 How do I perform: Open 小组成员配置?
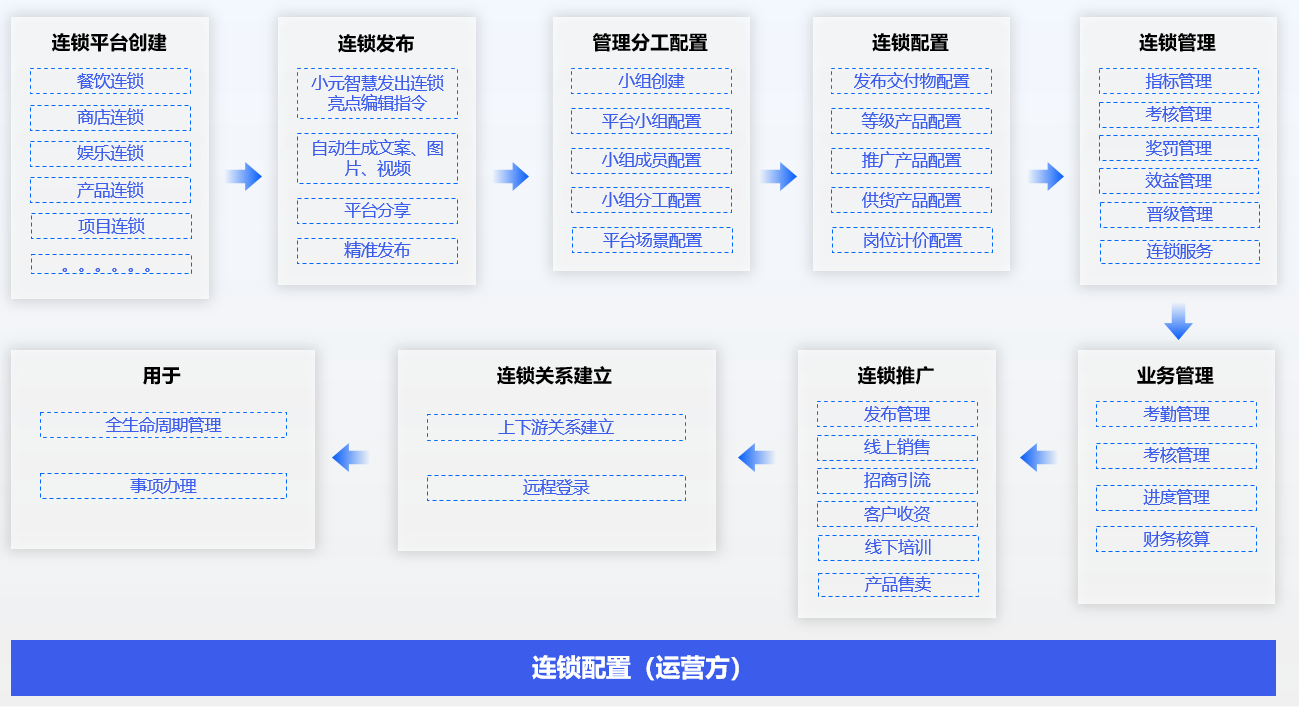coord(651,160)
